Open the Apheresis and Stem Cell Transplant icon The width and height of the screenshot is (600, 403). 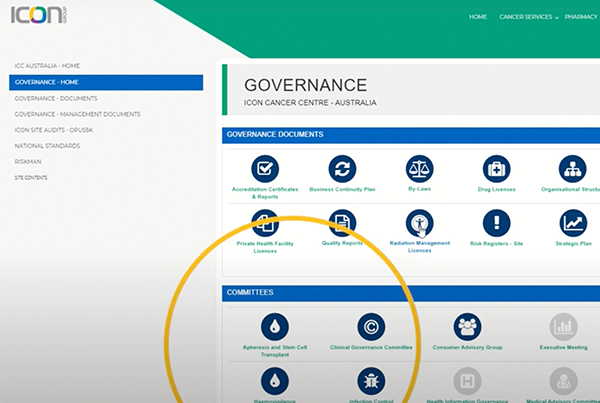point(275,327)
